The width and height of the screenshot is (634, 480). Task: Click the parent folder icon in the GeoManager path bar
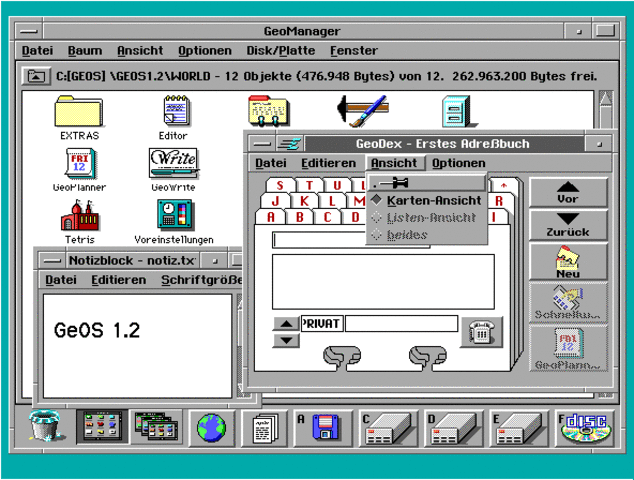coord(36,76)
